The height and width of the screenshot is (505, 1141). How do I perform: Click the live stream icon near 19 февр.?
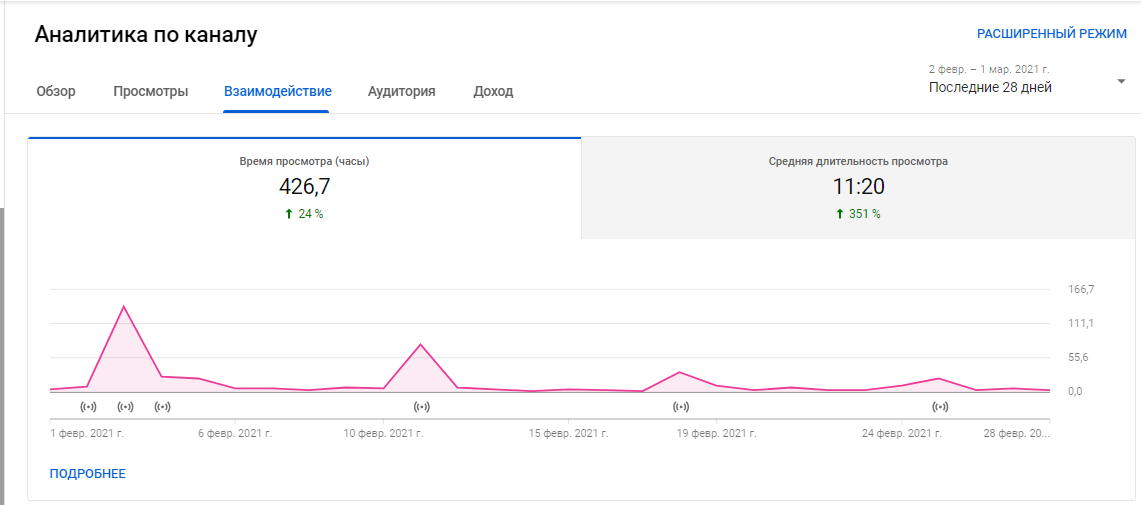pos(681,407)
